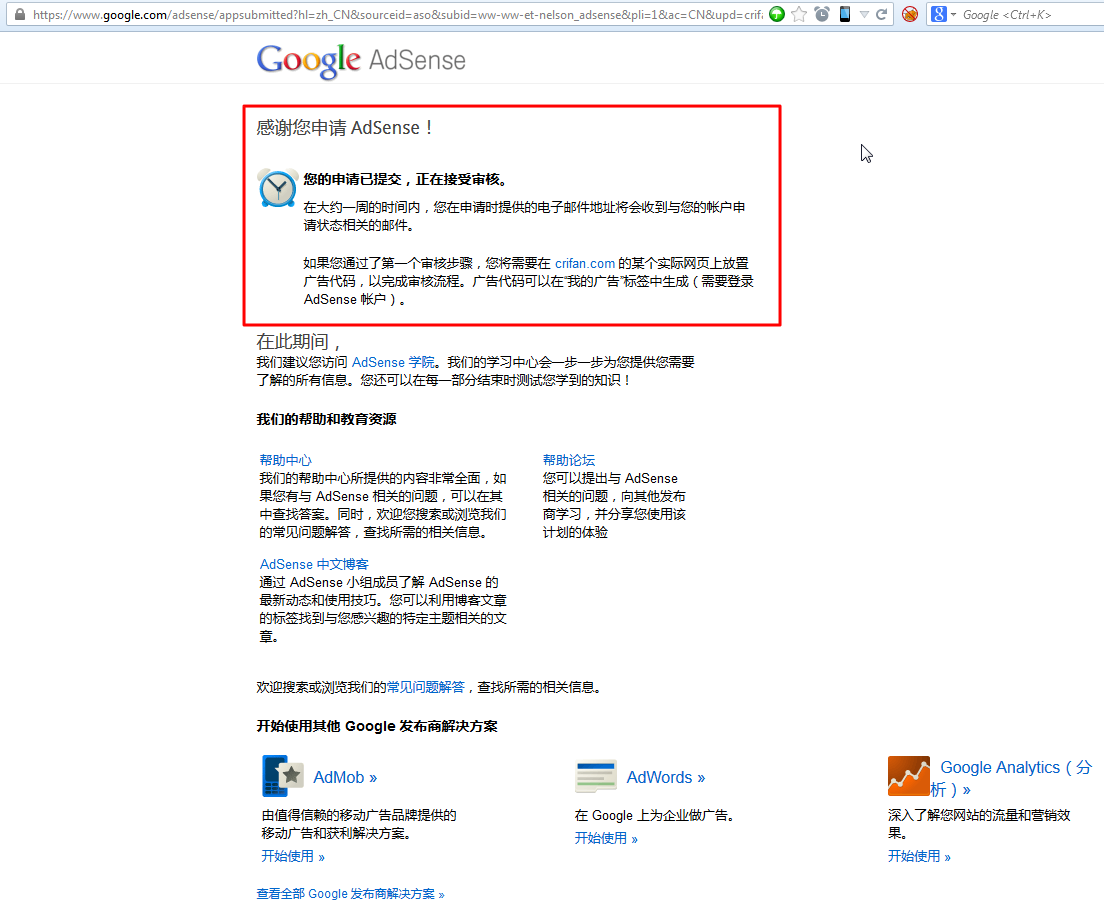Open the Google Analytics（分析）» link
This screenshot has width=1104, height=910.
pos(1012,778)
